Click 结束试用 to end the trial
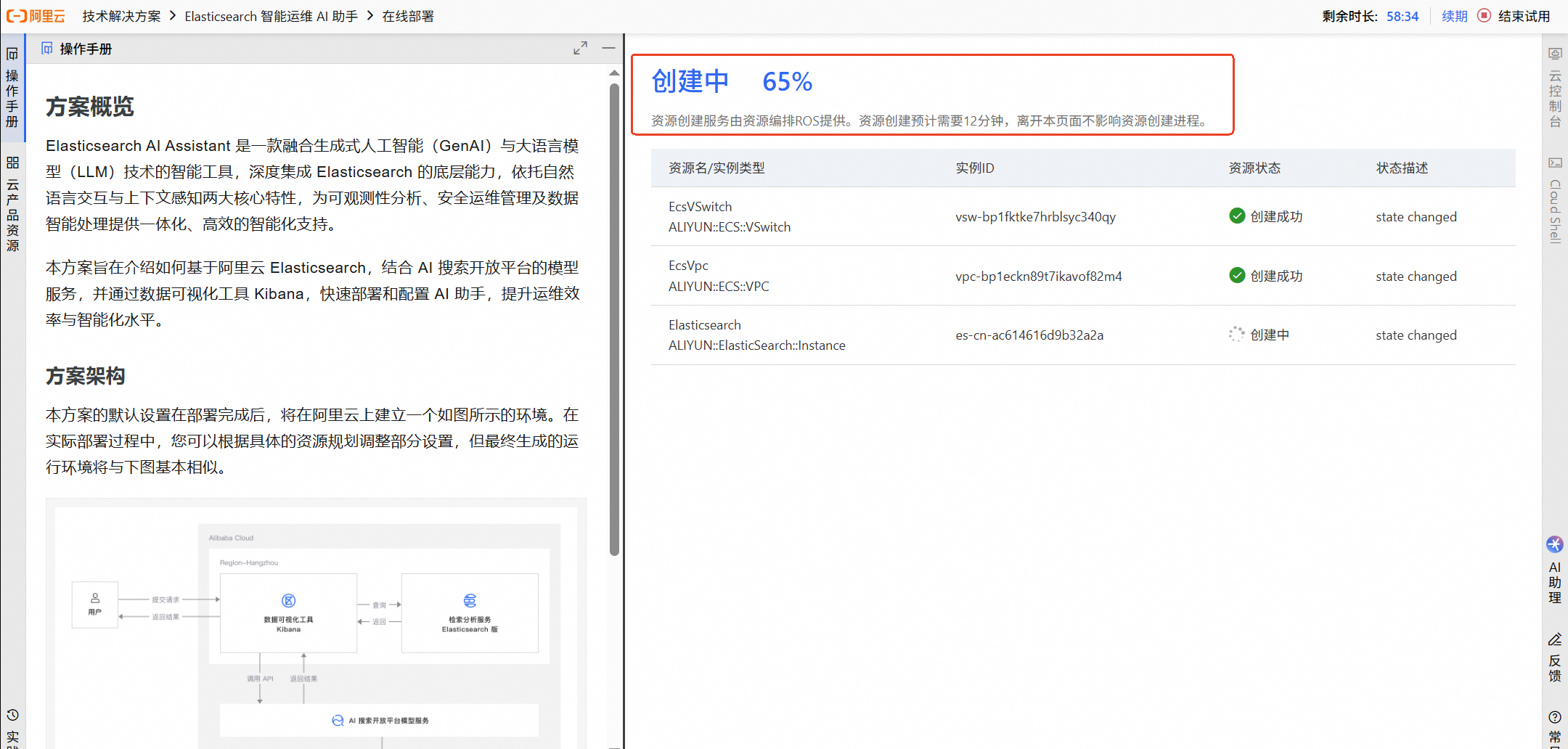The width and height of the screenshot is (1568, 749). (x=1524, y=16)
